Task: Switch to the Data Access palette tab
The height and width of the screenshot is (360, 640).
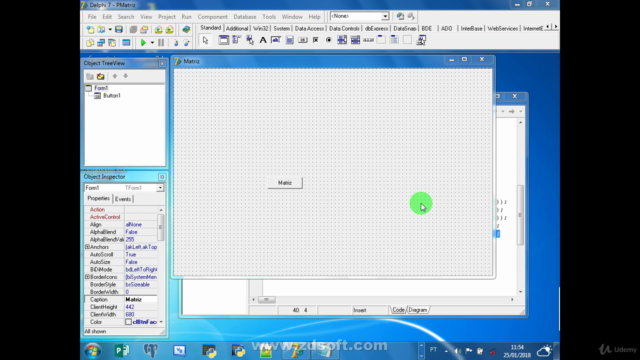Action: click(x=309, y=29)
